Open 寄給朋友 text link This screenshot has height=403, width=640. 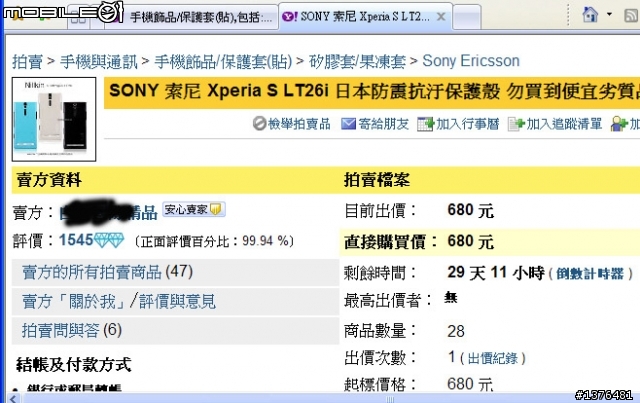(384, 124)
